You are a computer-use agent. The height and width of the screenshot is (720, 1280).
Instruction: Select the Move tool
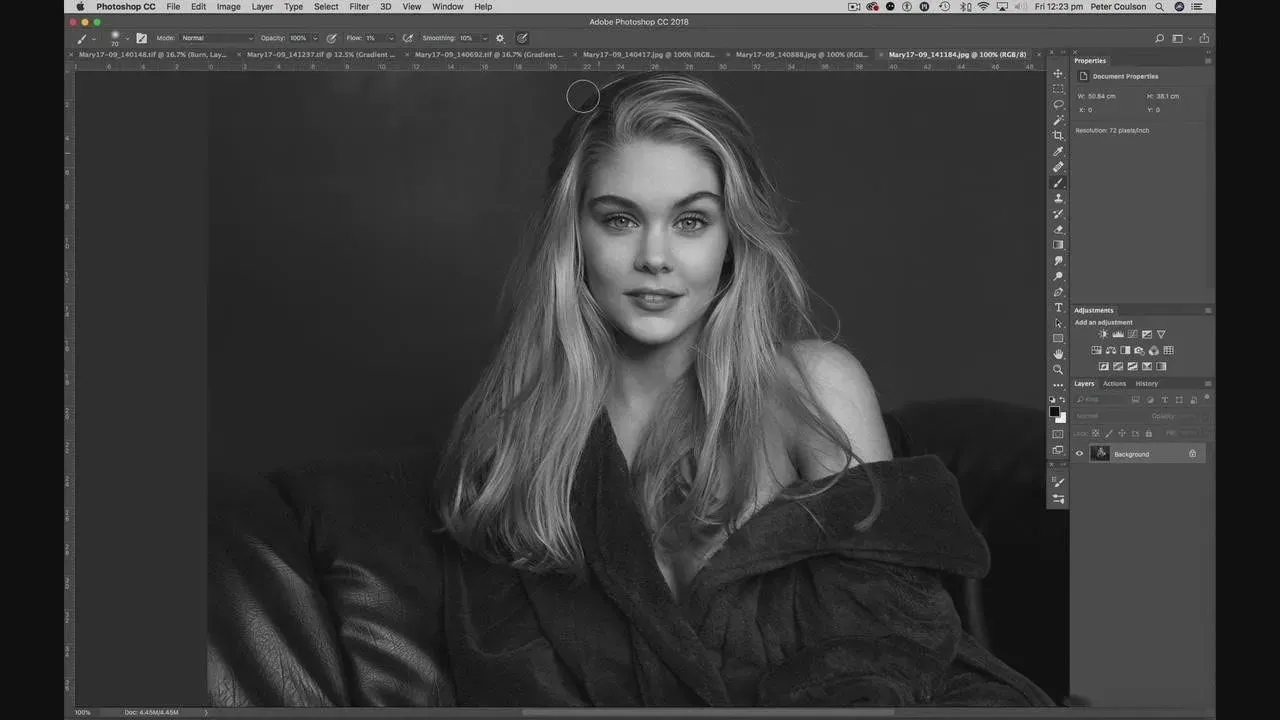[x=1058, y=74]
